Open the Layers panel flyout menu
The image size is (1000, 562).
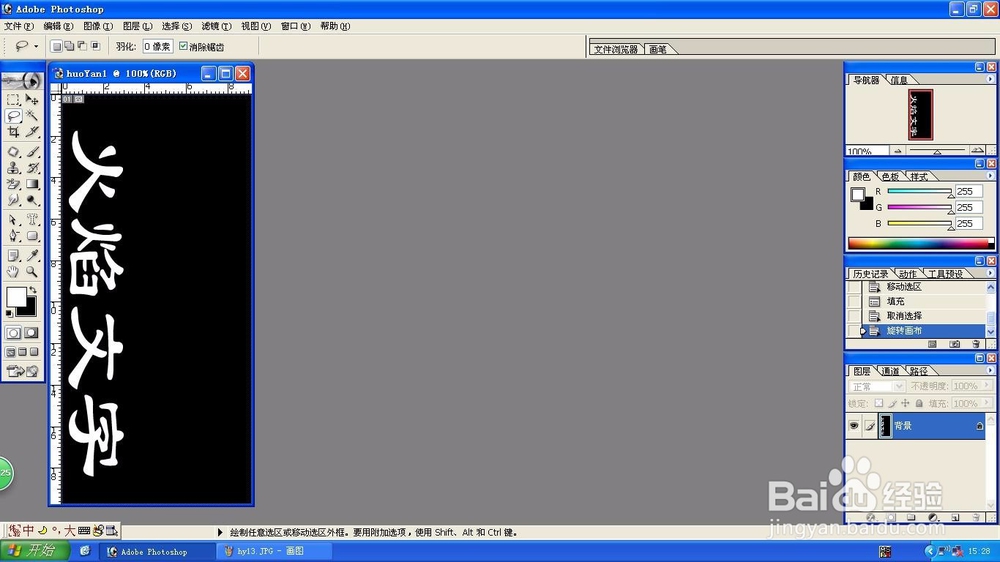point(990,371)
